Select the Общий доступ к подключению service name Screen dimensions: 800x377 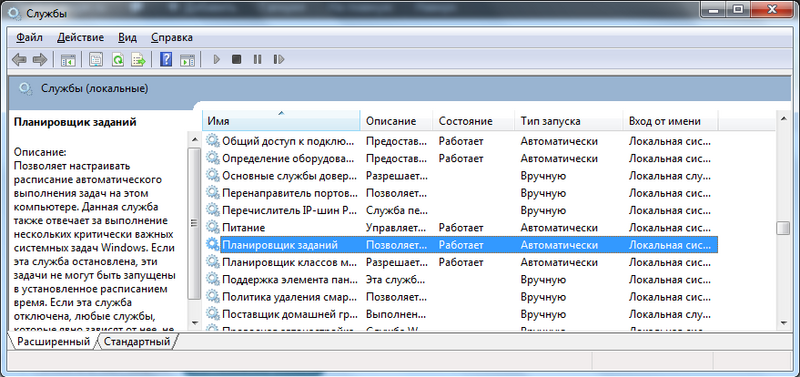tap(288, 141)
